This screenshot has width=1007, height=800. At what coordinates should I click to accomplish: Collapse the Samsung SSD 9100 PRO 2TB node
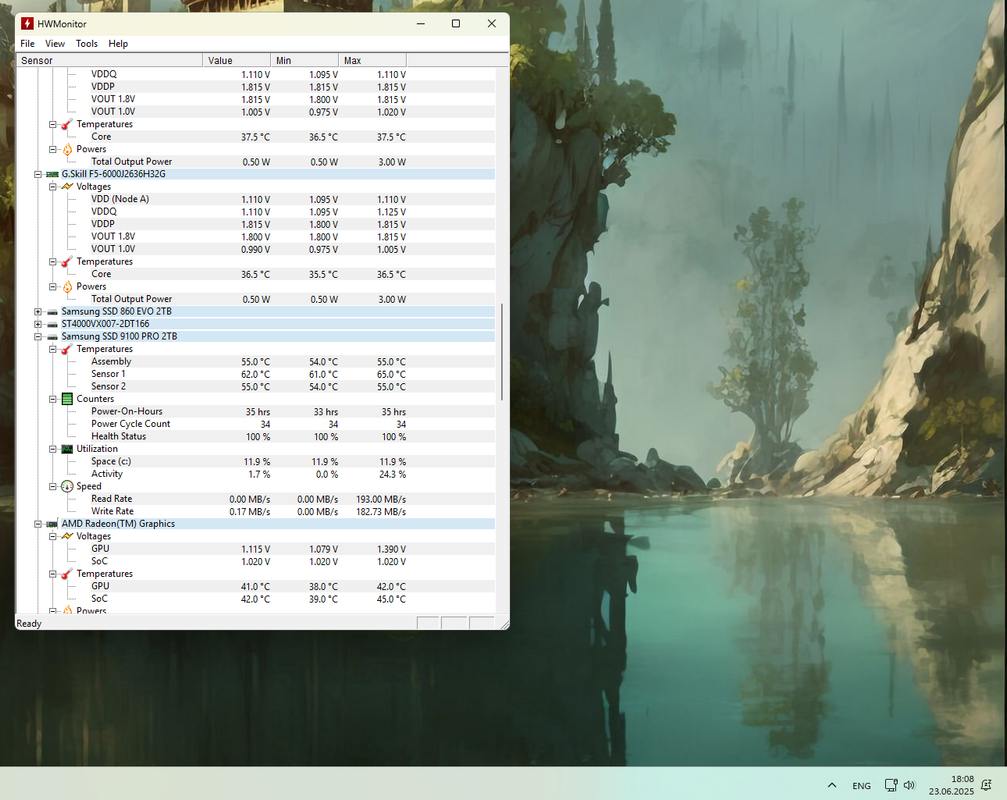[38, 337]
